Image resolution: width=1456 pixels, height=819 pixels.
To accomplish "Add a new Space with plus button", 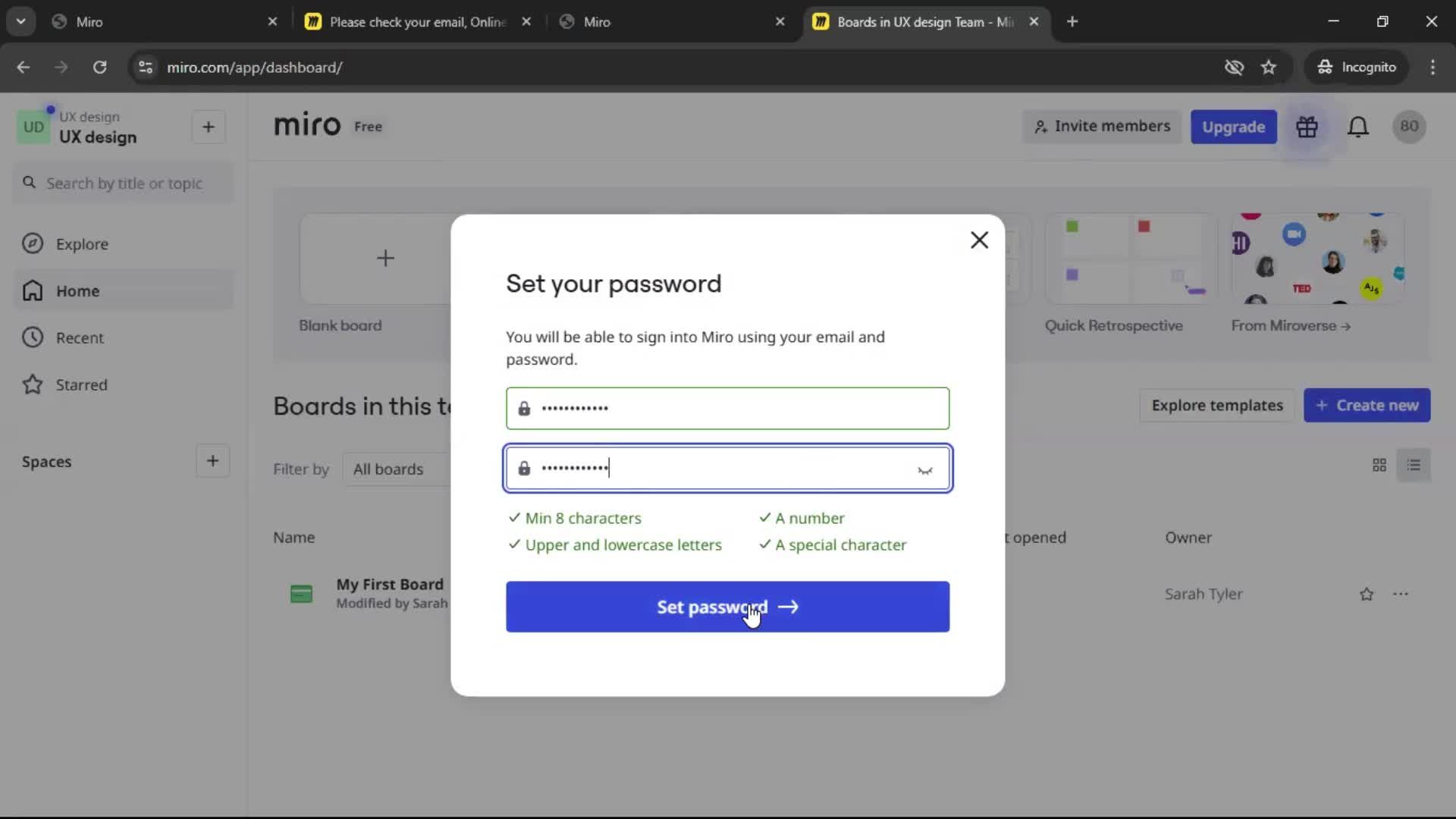I will coord(212,461).
